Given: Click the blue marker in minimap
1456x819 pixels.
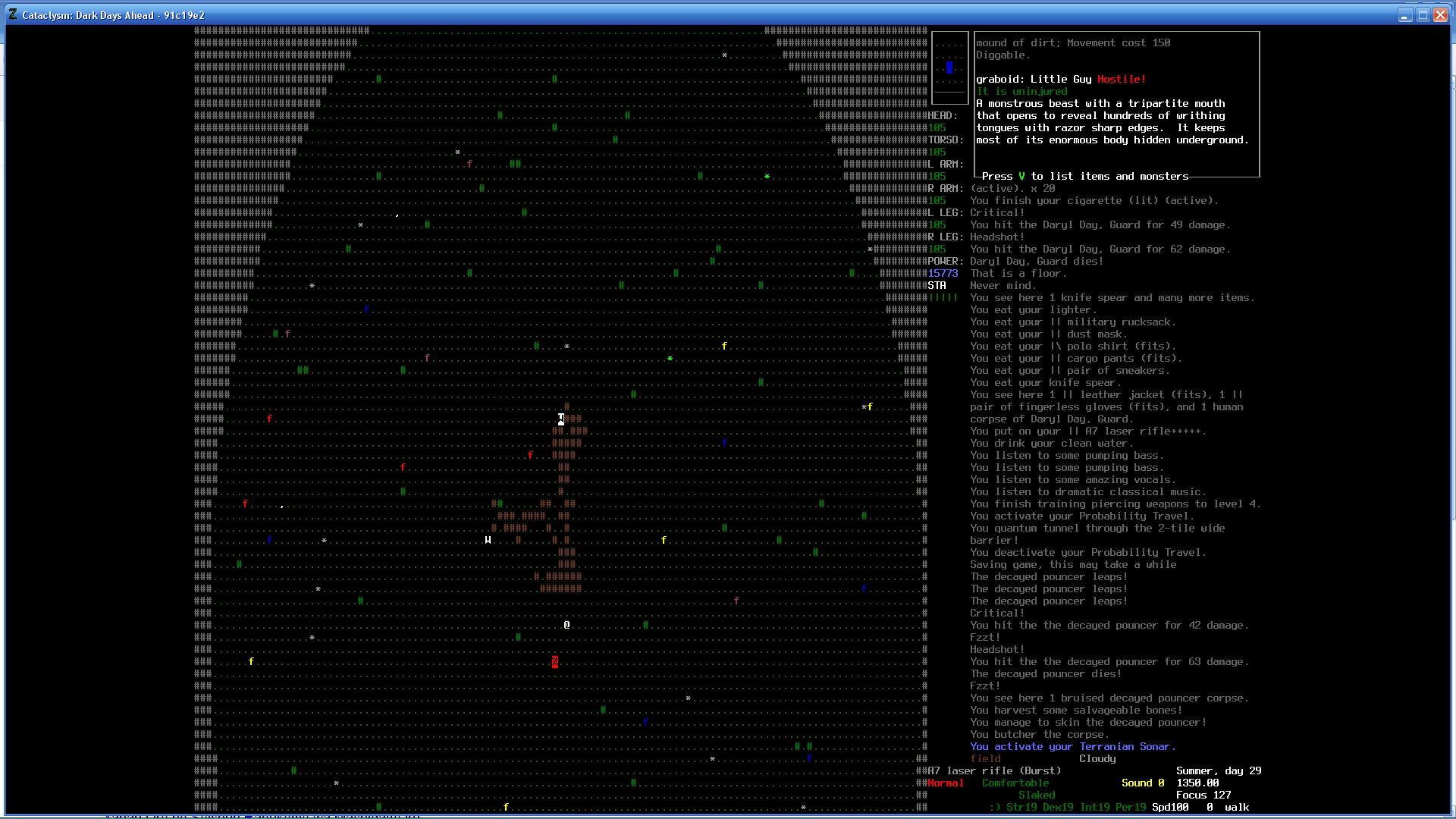Looking at the screenshot, I should (x=949, y=67).
